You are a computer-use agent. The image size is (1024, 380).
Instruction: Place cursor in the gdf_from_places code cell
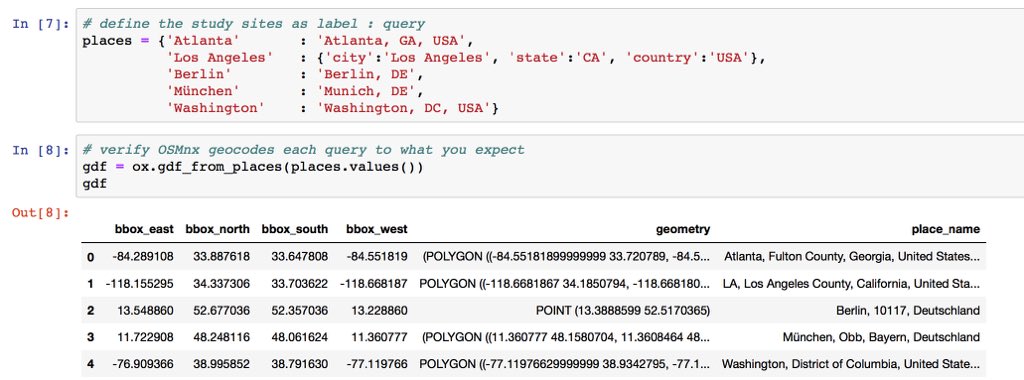[x=550, y=166]
